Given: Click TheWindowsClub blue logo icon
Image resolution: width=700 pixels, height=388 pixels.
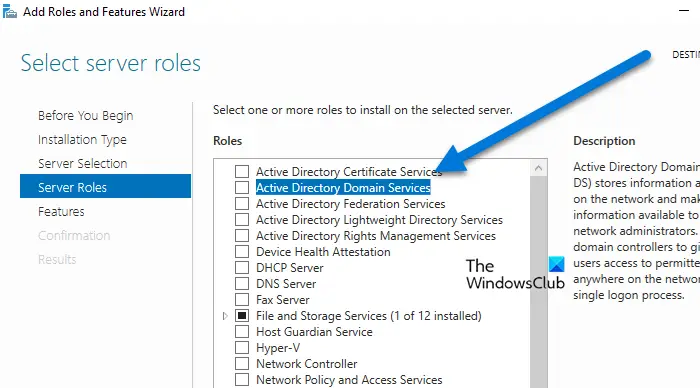Looking at the screenshot, I should click(556, 264).
